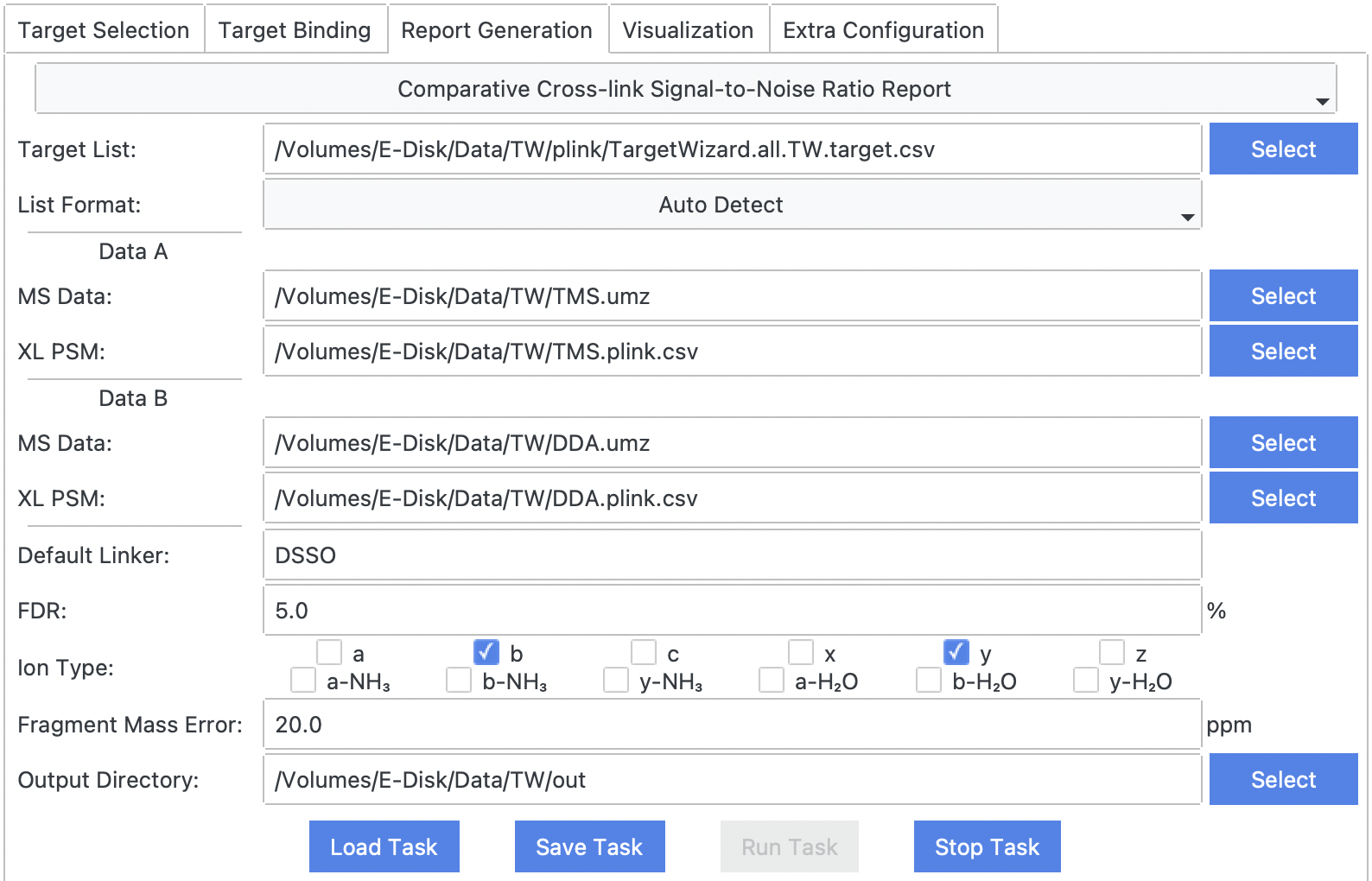Click the FDR input field
This screenshot has width=1372, height=881.
pos(732,611)
